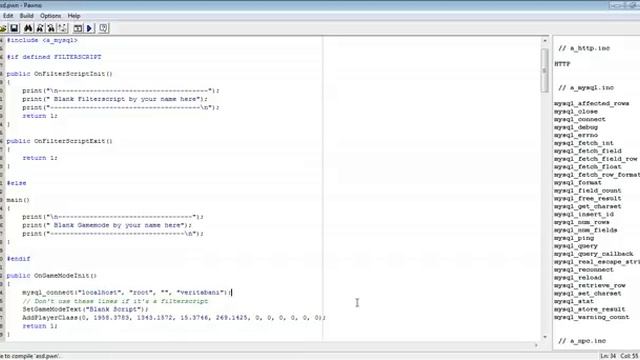
Task: Select mysql_real_escape_string in the function list
Action: tap(597, 262)
